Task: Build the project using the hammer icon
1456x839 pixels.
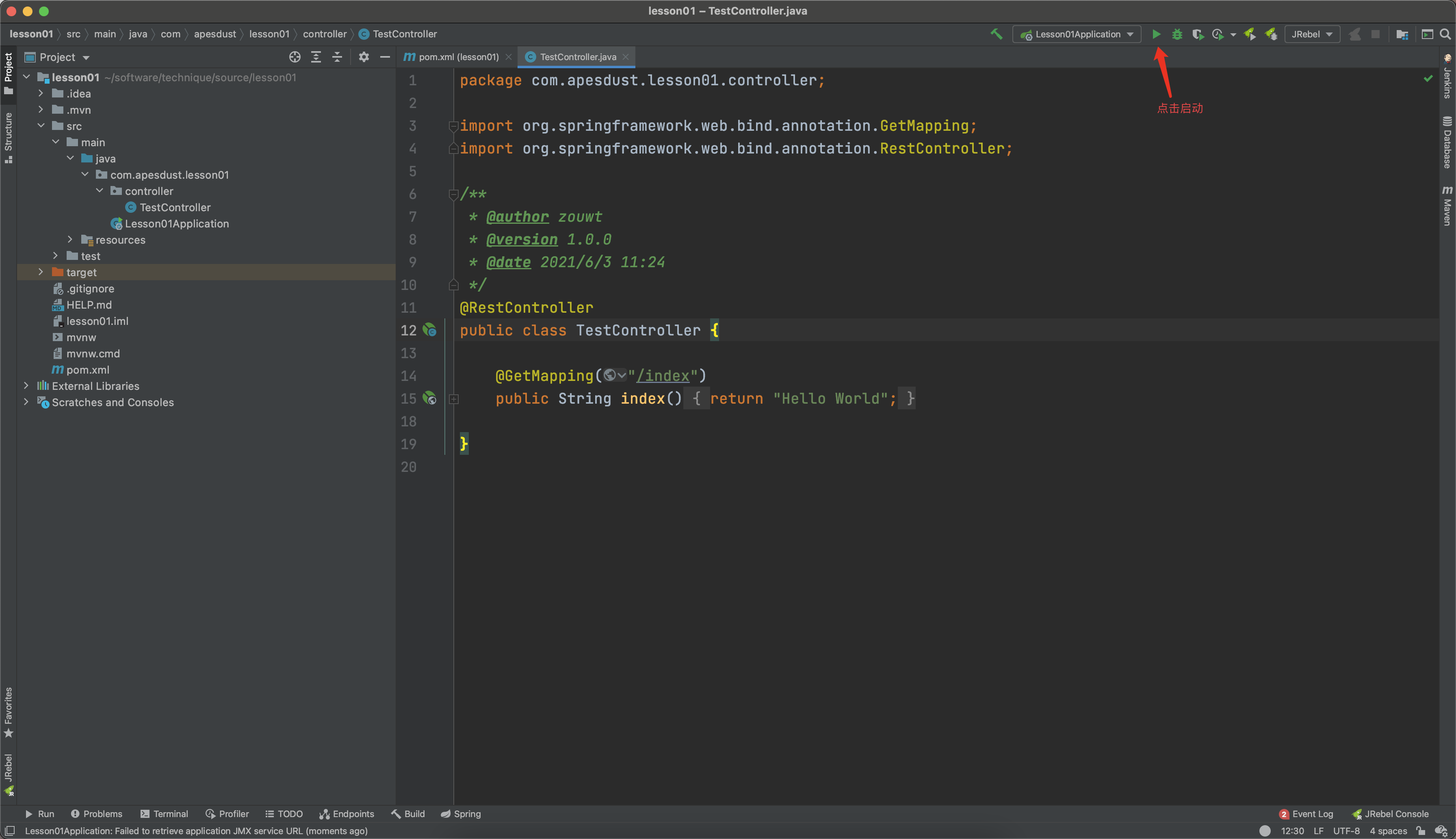Action: (996, 34)
